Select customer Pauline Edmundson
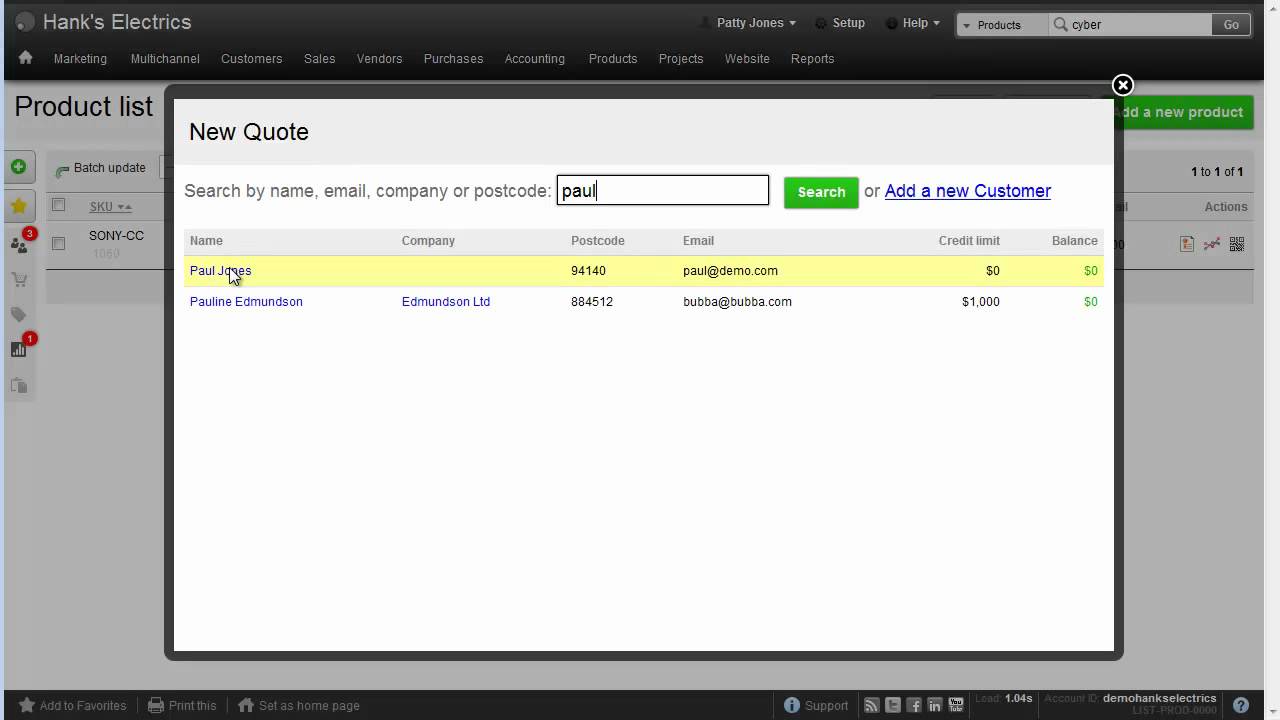Viewport: 1280px width, 720px height. 246,302
